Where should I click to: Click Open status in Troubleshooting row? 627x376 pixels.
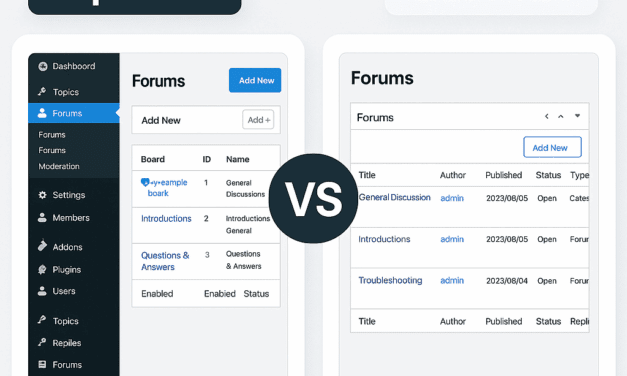point(547,281)
